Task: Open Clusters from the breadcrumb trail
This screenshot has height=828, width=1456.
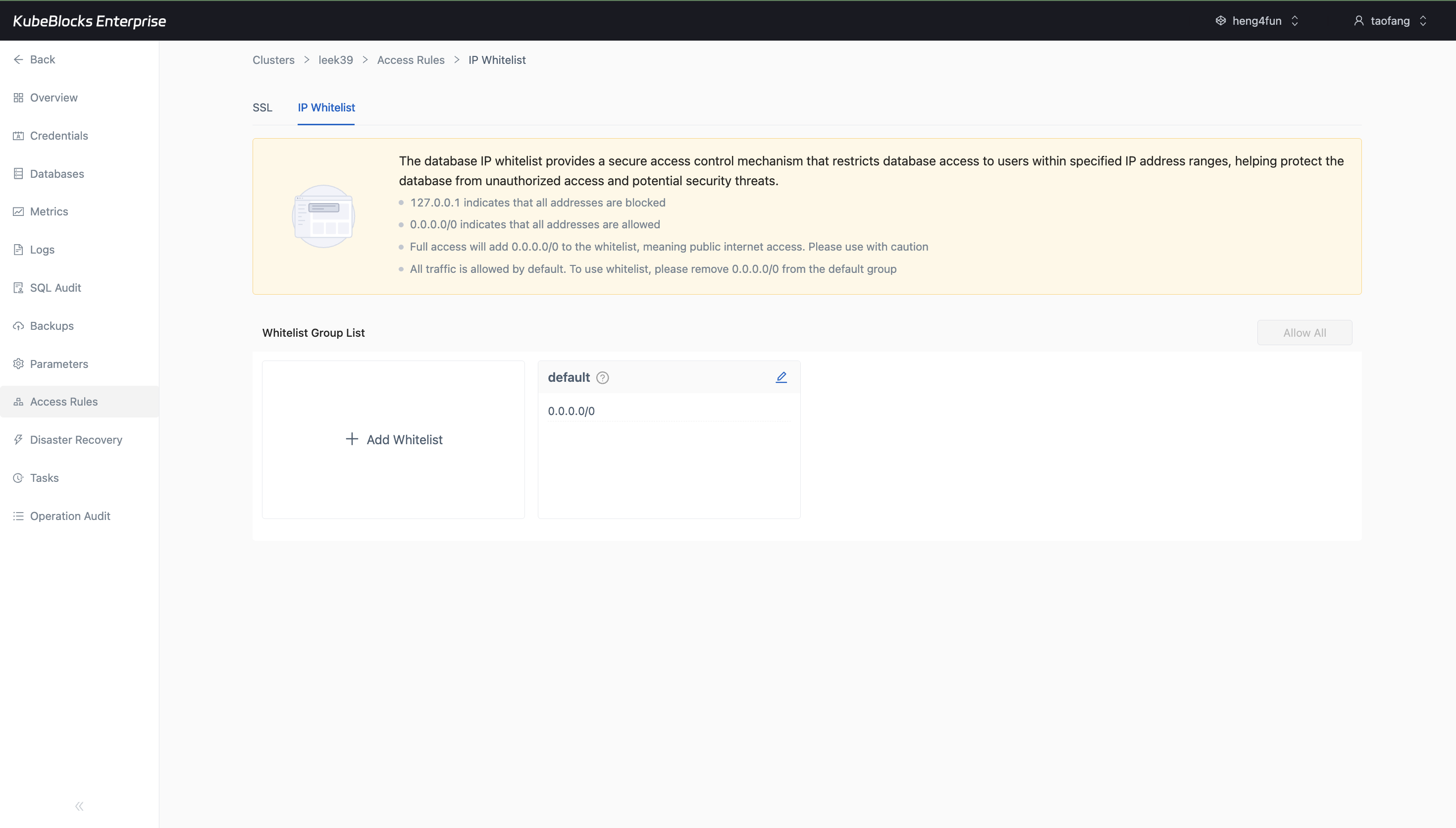Action: point(273,60)
